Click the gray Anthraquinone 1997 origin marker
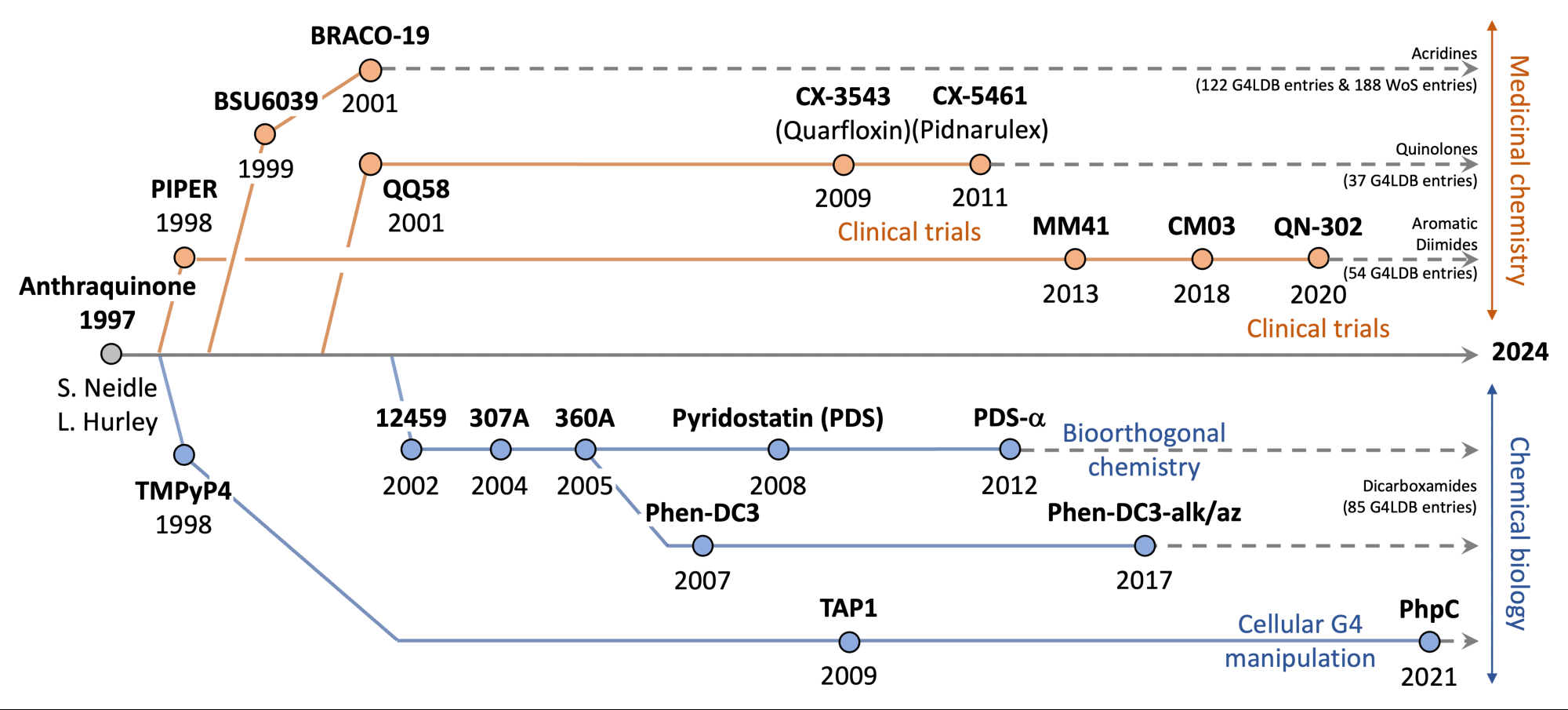The height and width of the screenshot is (710, 1568). (x=111, y=354)
